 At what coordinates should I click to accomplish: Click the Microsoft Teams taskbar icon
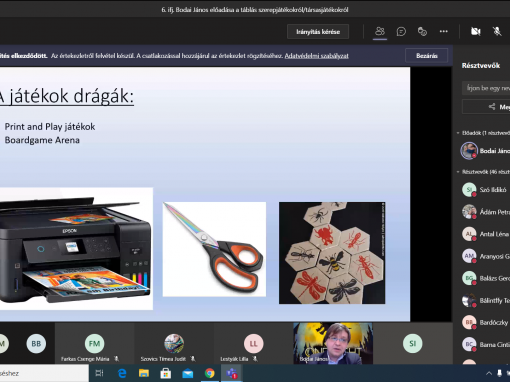pos(232,373)
